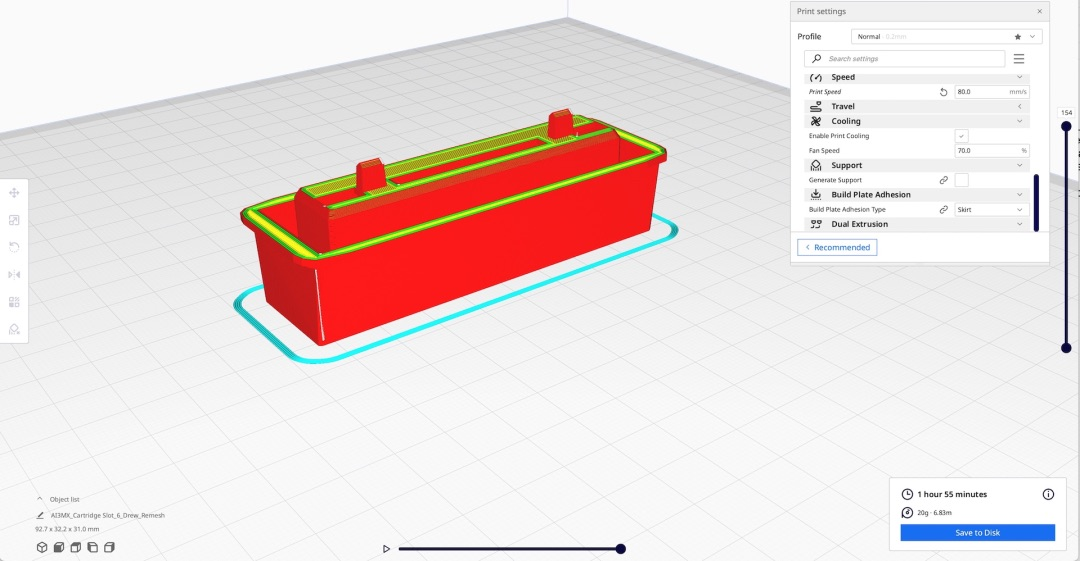Viewport: 1080px width, 561px height.
Task: Close the Print settings panel
Action: point(1039,11)
